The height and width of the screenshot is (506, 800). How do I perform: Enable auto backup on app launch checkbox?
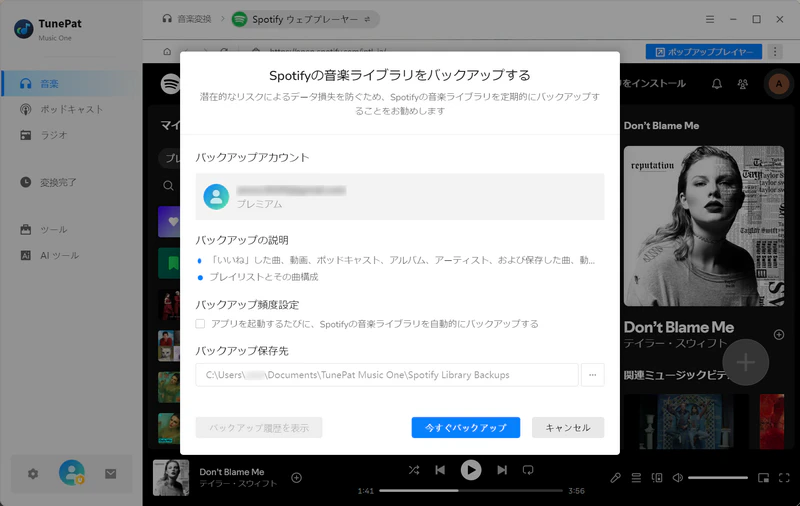[x=200, y=324]
